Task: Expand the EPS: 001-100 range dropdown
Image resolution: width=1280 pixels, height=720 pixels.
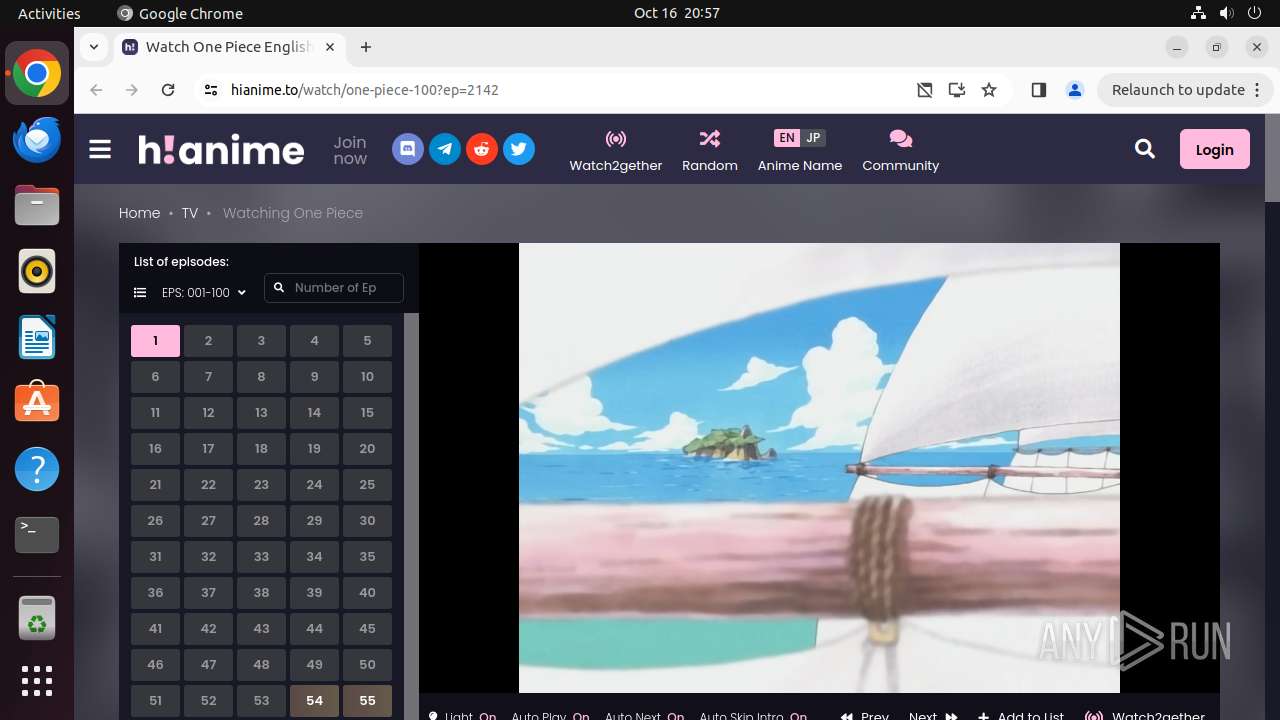Action: coord(204,293)
